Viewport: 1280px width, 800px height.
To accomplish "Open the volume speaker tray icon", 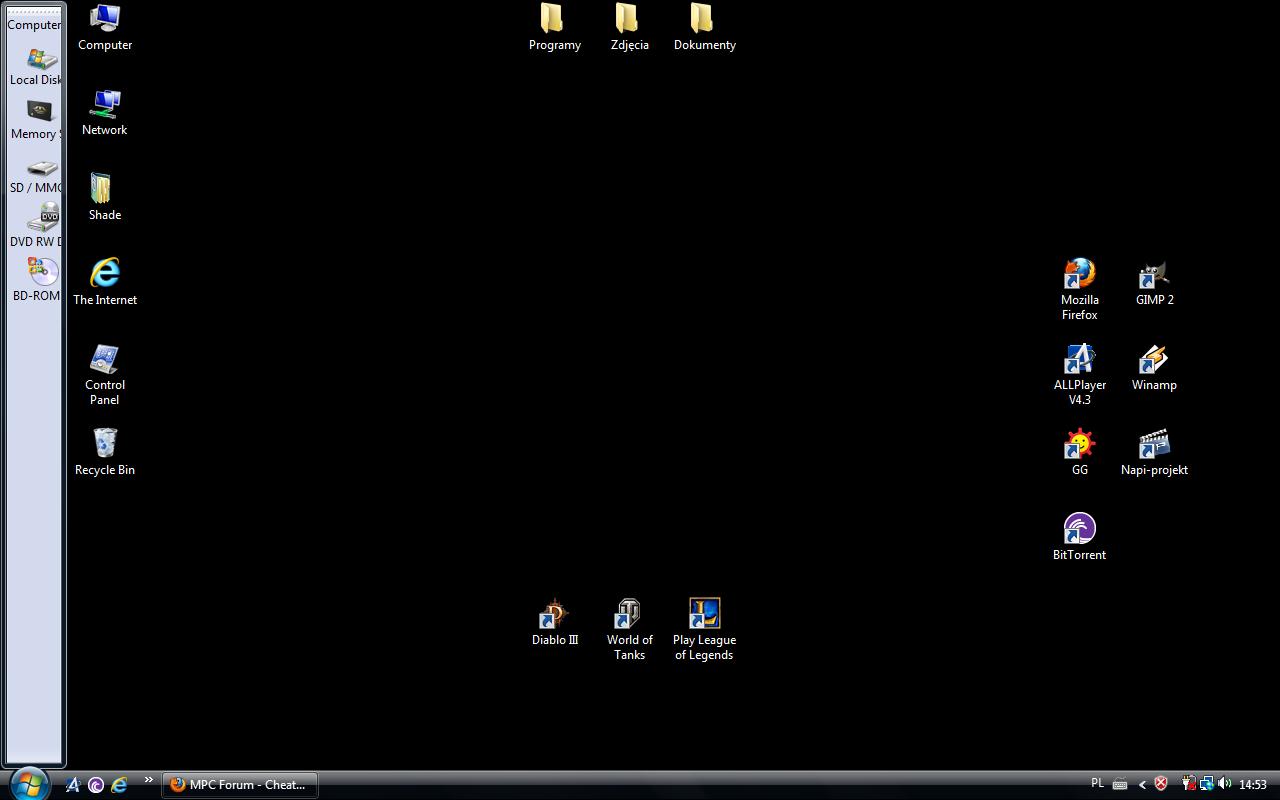I will pyautogui.click(x=1224, y=784).
